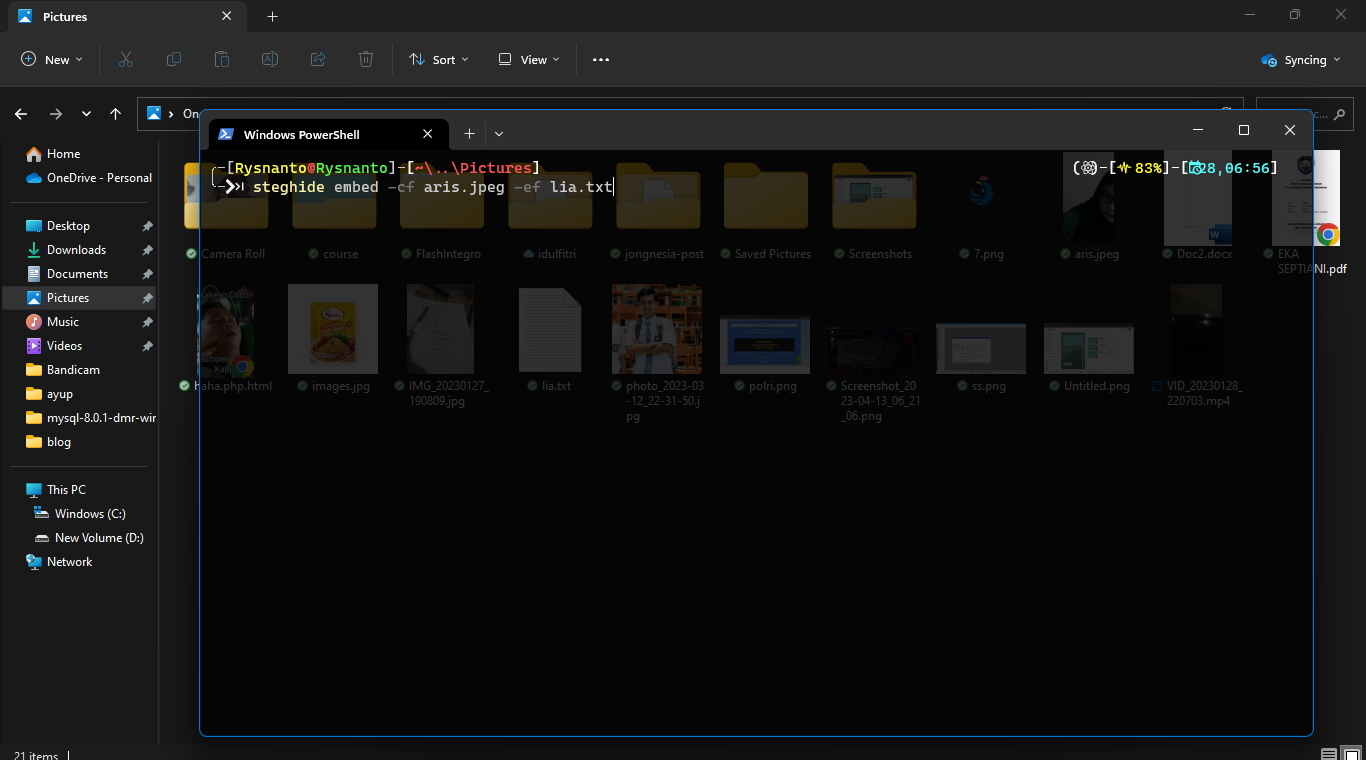Open a new PowerShell tab with plus button

point(469,134)
